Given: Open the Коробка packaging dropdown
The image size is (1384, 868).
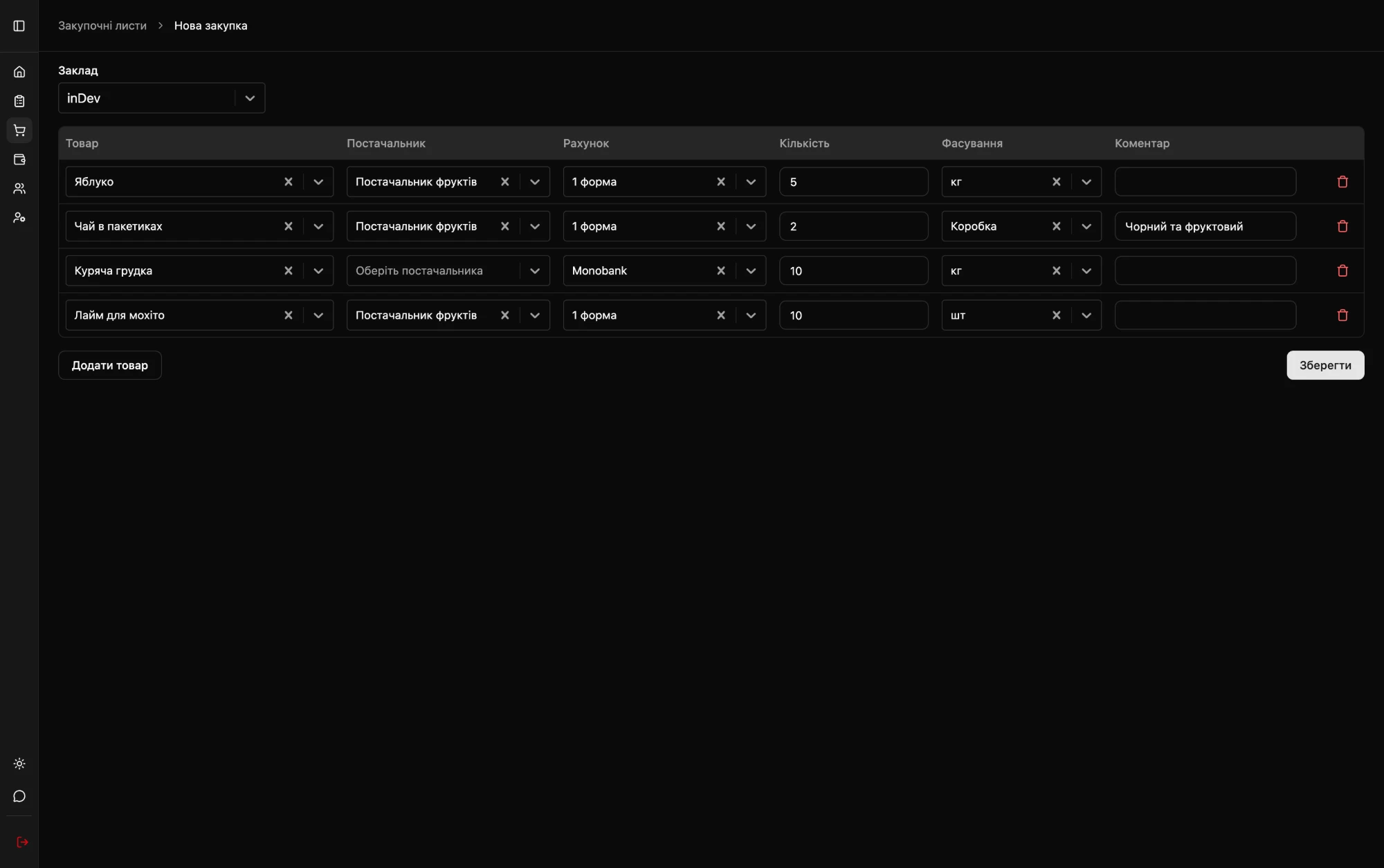Looking at the screenshot, I should click(x=1086, y=226).
